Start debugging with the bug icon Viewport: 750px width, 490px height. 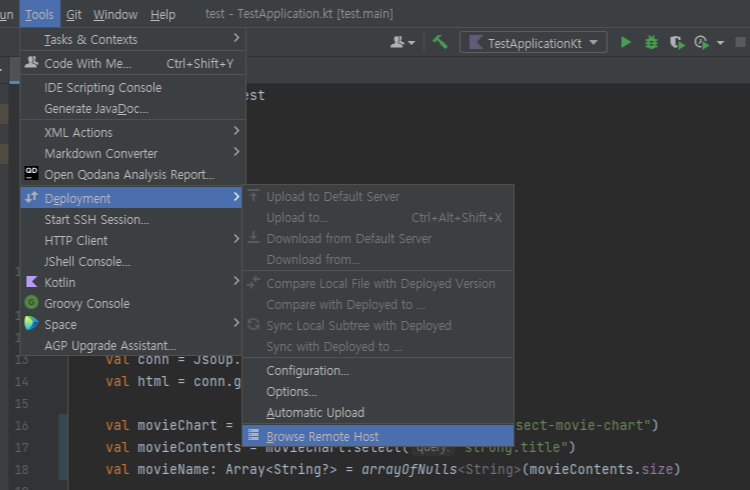pyautogui.click(x=651, y=43)
